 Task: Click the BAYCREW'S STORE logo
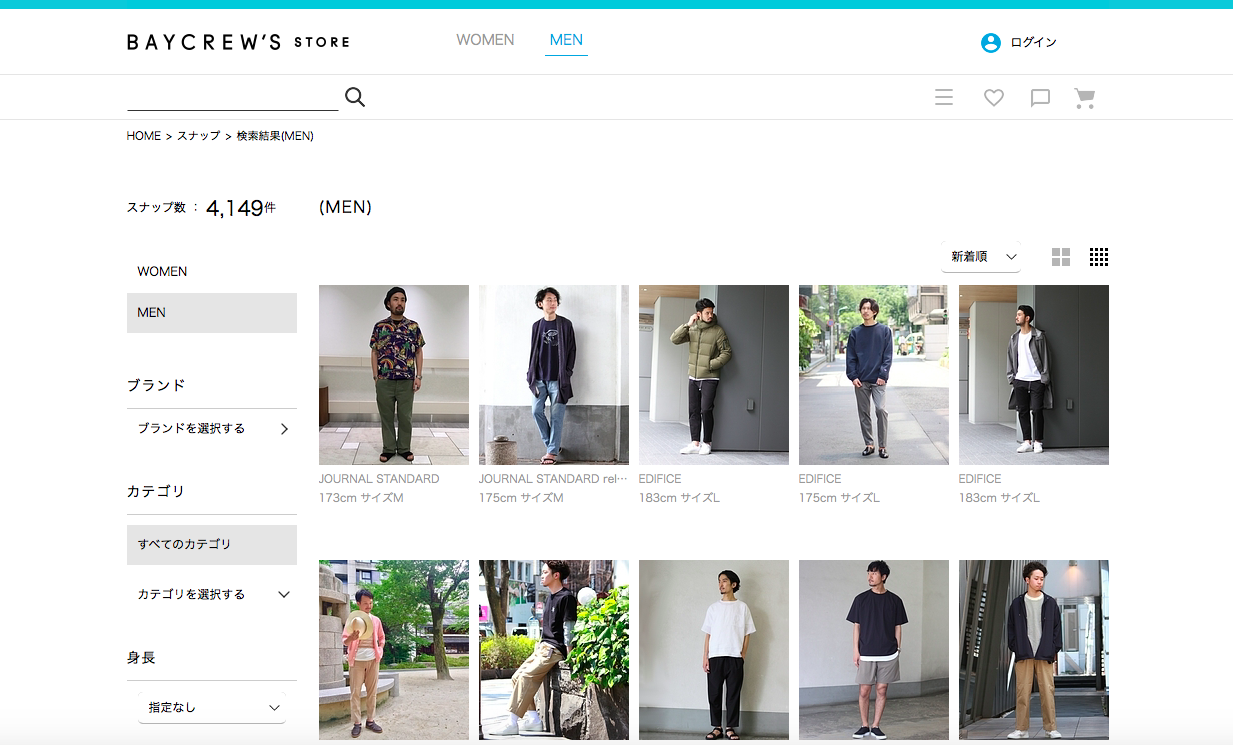point(238,42)
